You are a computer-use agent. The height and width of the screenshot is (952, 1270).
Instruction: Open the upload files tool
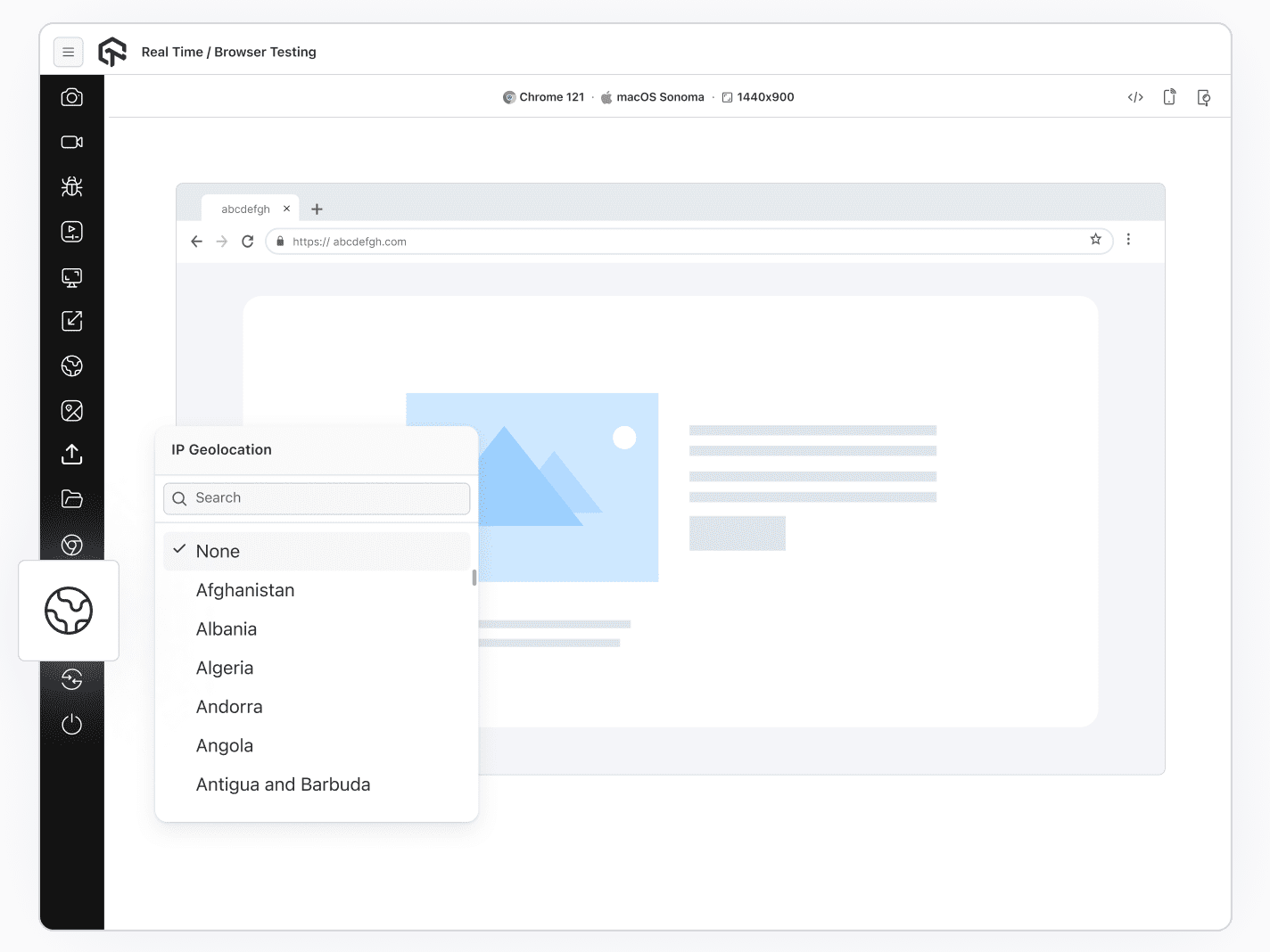tap(71, 455)
